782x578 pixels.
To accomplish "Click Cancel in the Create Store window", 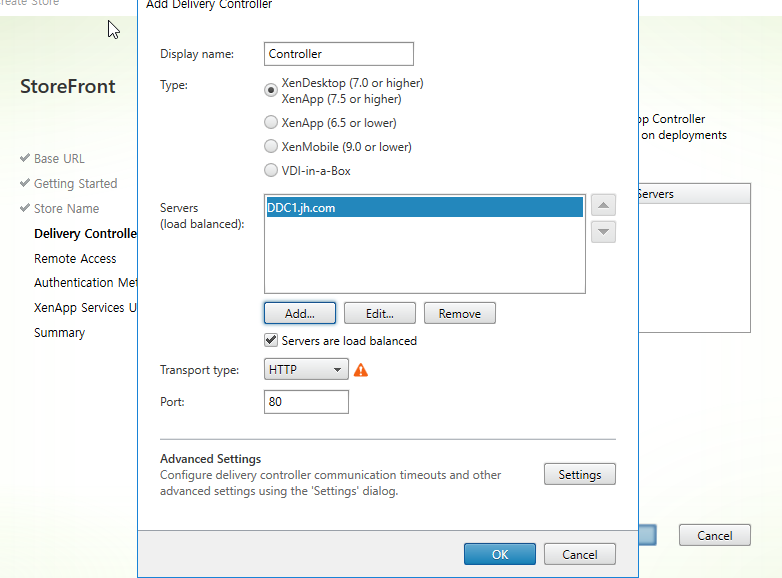I will [714, 535].
